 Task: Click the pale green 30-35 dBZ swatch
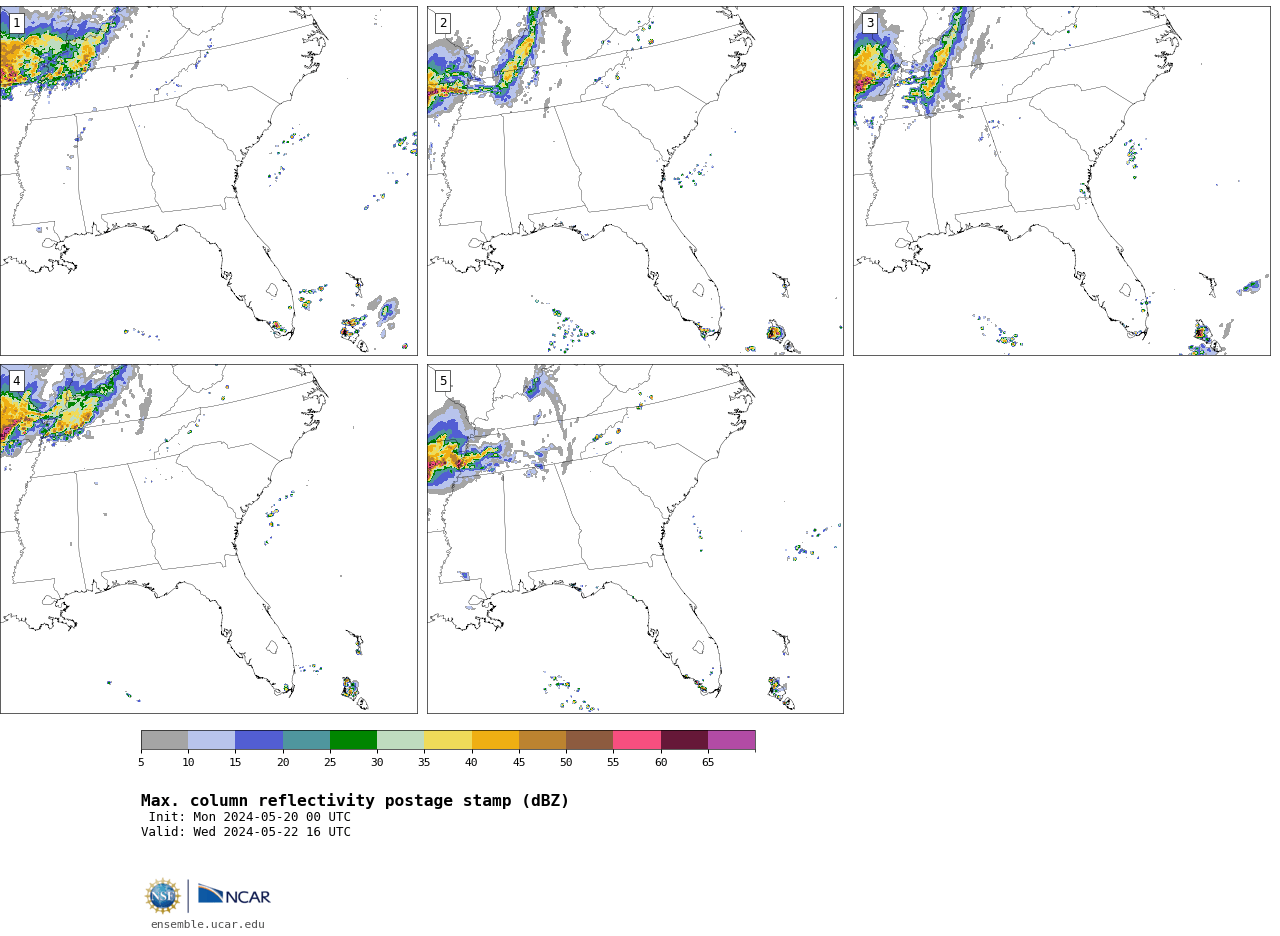coord(401,740)
